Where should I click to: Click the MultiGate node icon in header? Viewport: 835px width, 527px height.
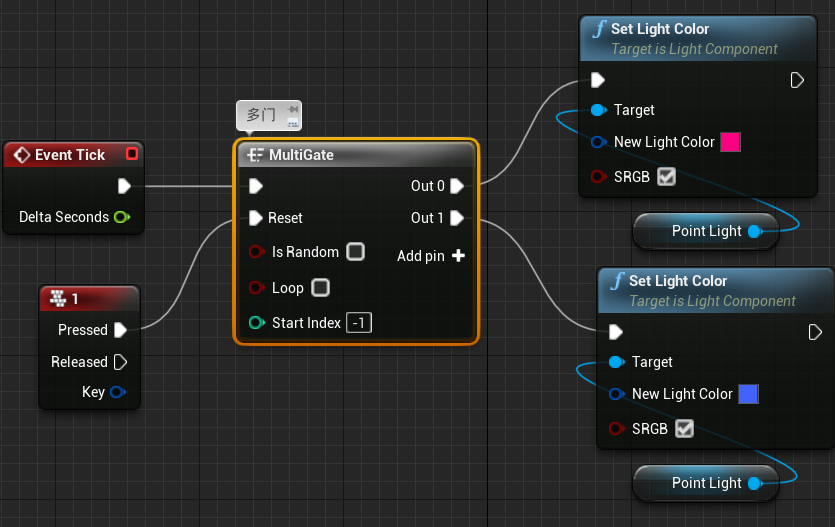pyautogui.click(x=255, y=155)
